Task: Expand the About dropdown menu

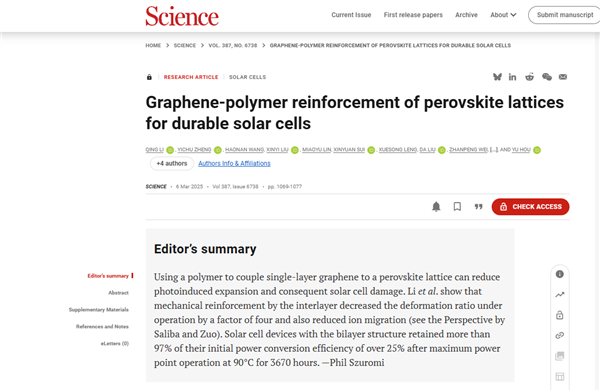Action: pos(503,15)
